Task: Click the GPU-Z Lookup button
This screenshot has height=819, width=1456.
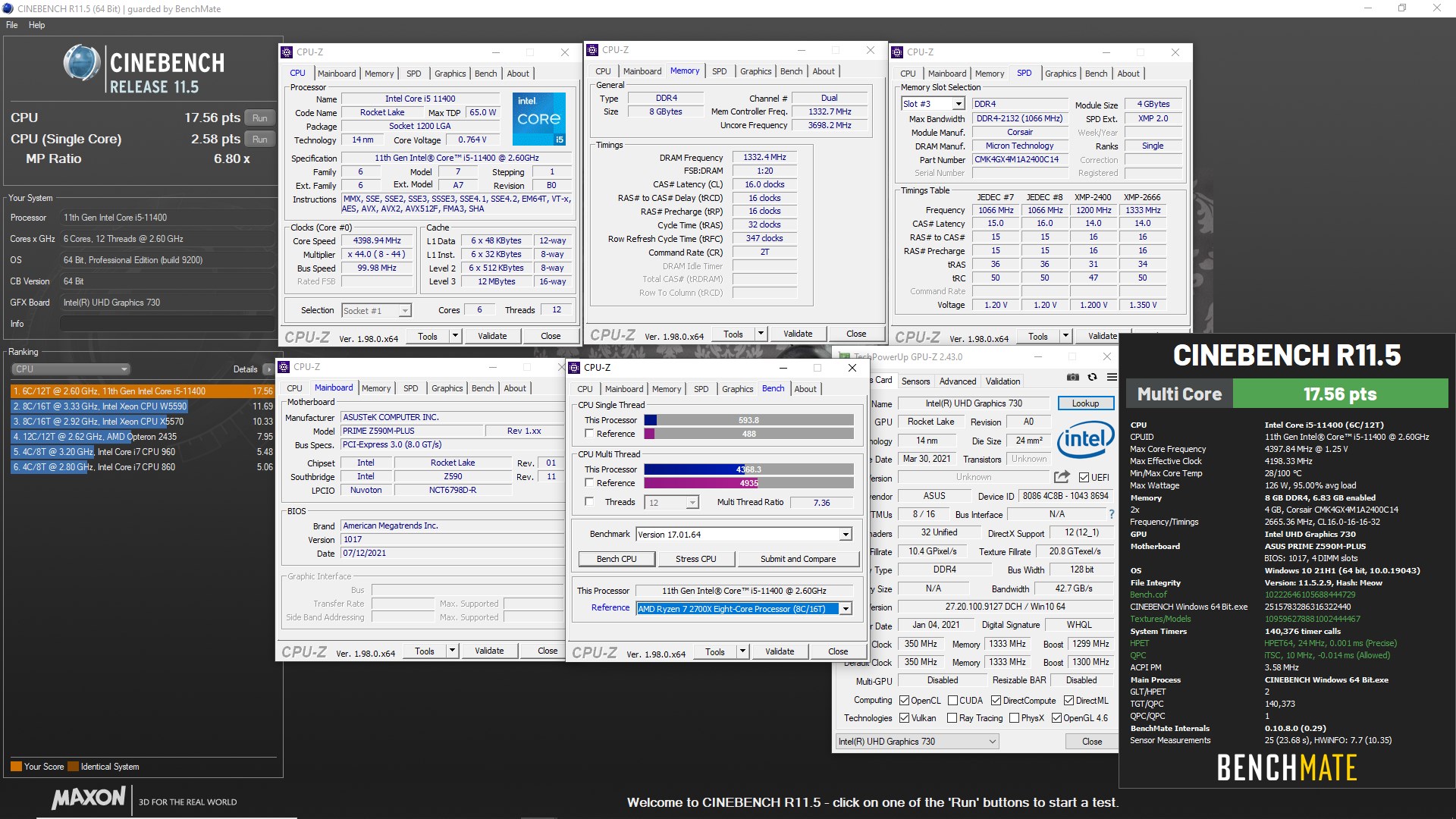Action: tap(1085, 403)
